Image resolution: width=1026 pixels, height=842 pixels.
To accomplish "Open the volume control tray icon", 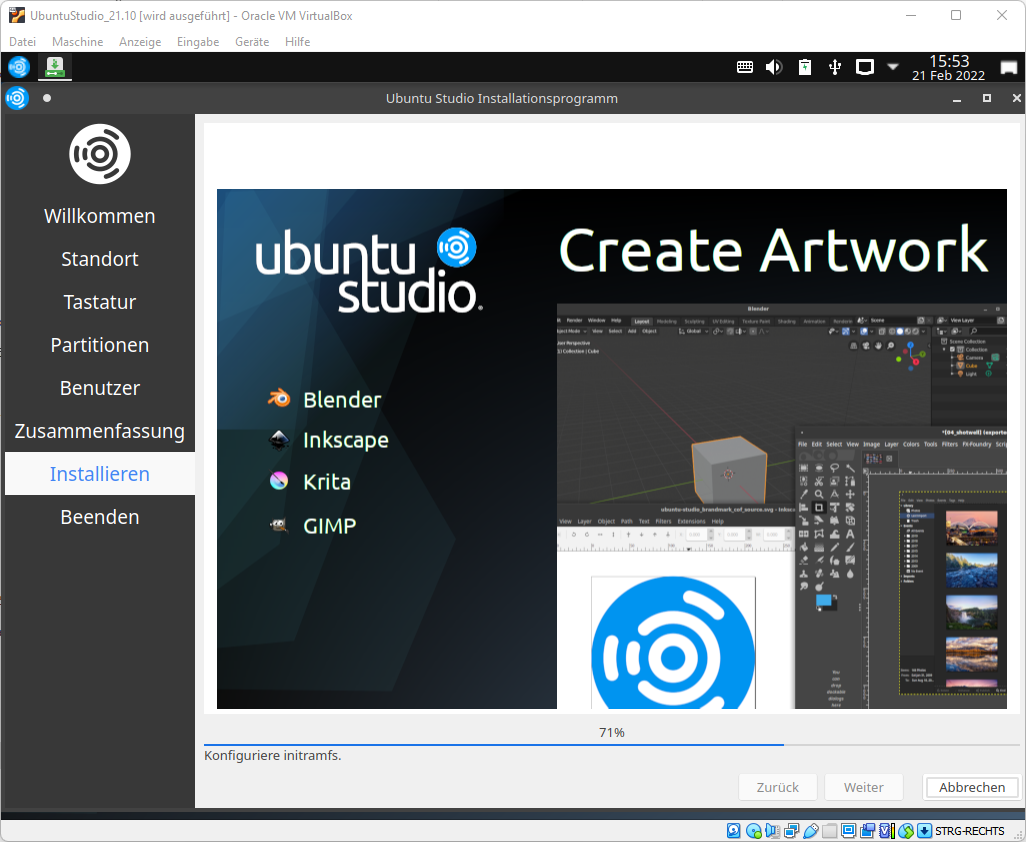I will 774,67.
